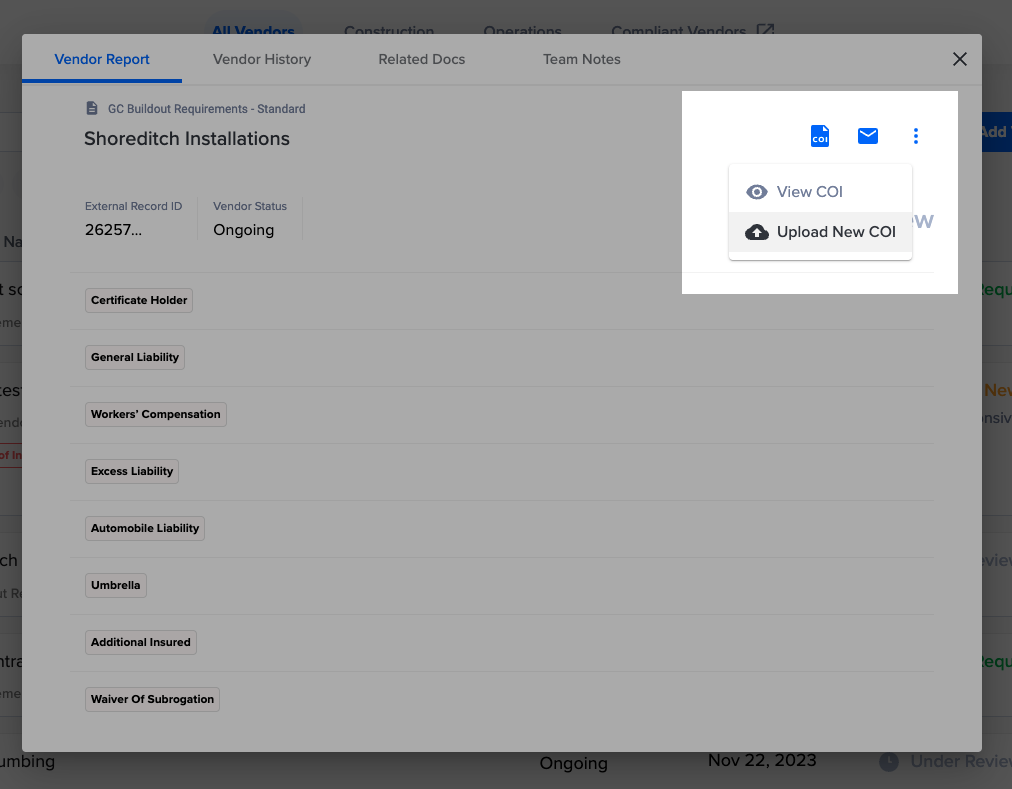Select the Umbrella requirement tag
This screenshot has height=789, width=1012.
click(x=115, y=585)
